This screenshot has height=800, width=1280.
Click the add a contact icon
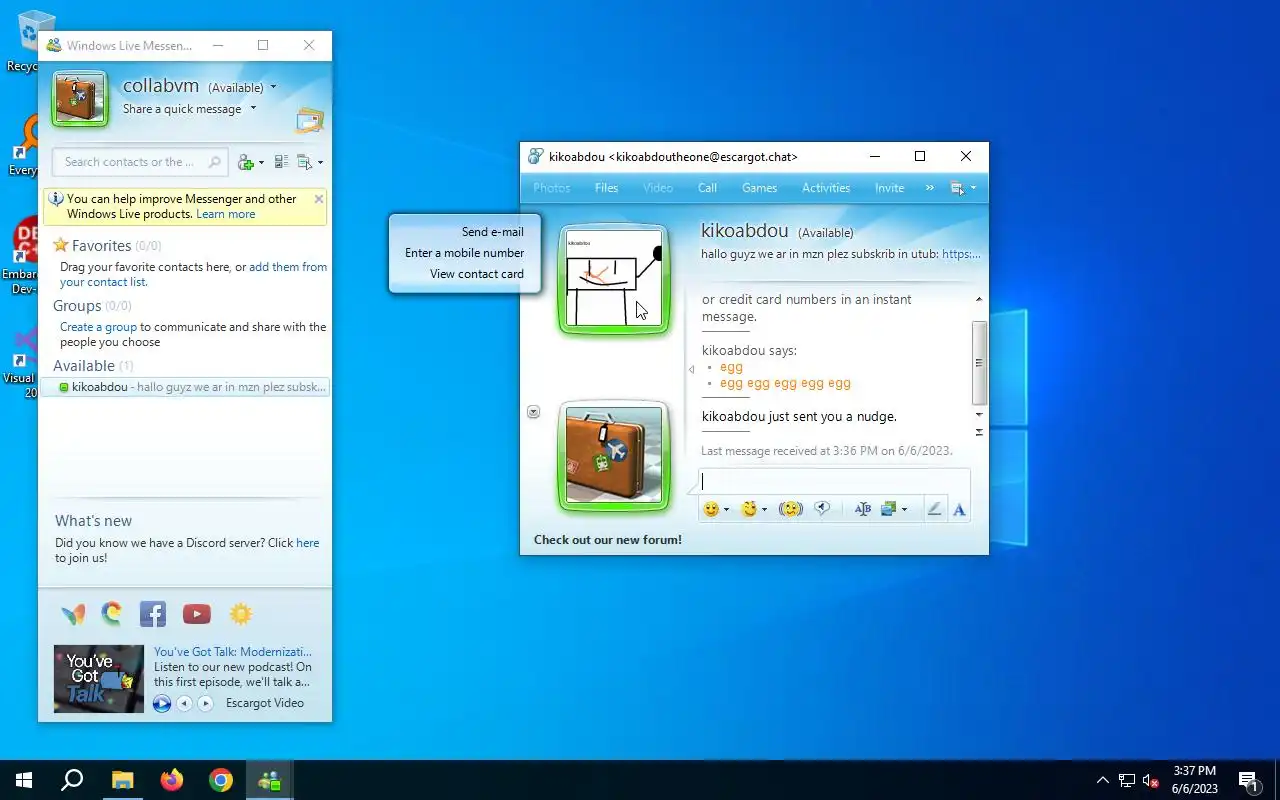click(246, 162)
